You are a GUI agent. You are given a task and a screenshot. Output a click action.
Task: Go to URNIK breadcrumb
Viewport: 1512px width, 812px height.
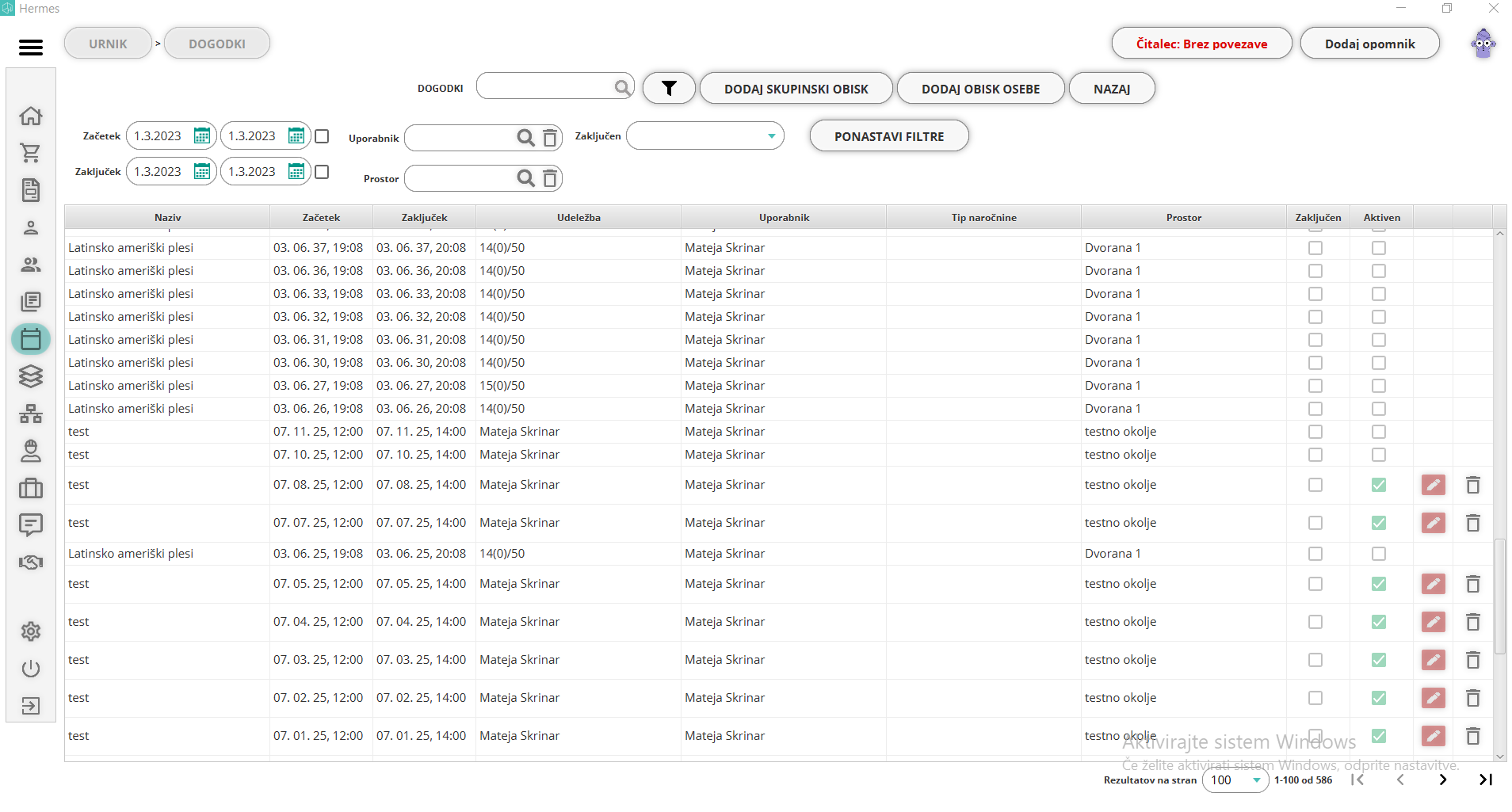click(x=108, y=44)
